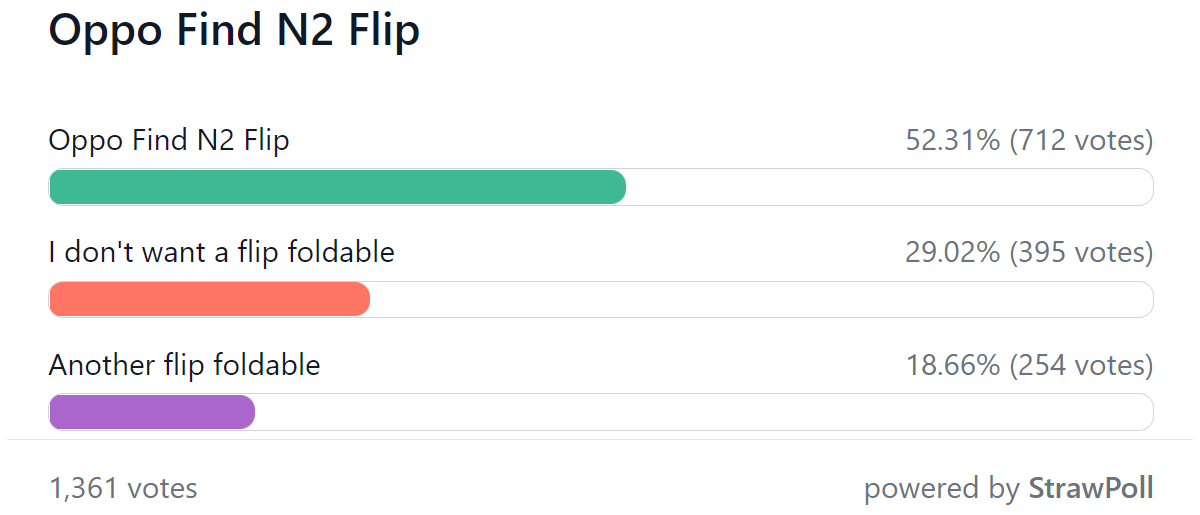The height and width of the screenshot is (515, 1200).
Task: Click the poll title heading at the top
Action: click(x=234, y=31)
